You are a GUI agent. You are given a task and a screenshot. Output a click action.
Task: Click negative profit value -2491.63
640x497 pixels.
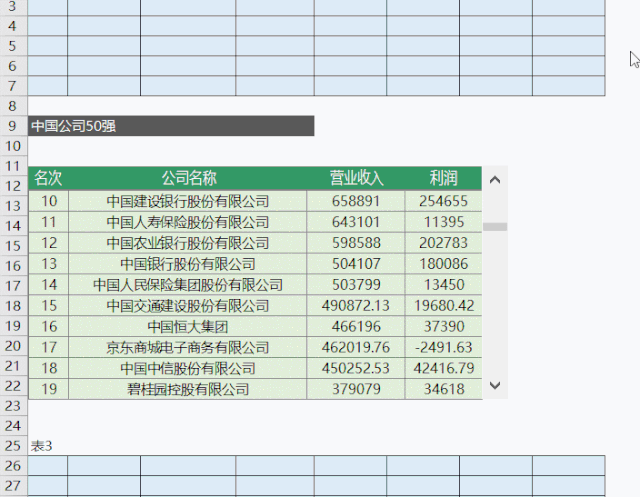444,347
